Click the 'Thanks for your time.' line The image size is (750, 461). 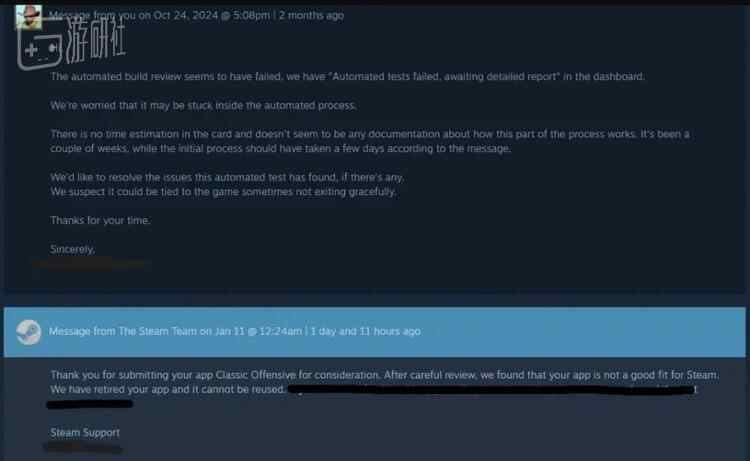[x=100, y=220]
